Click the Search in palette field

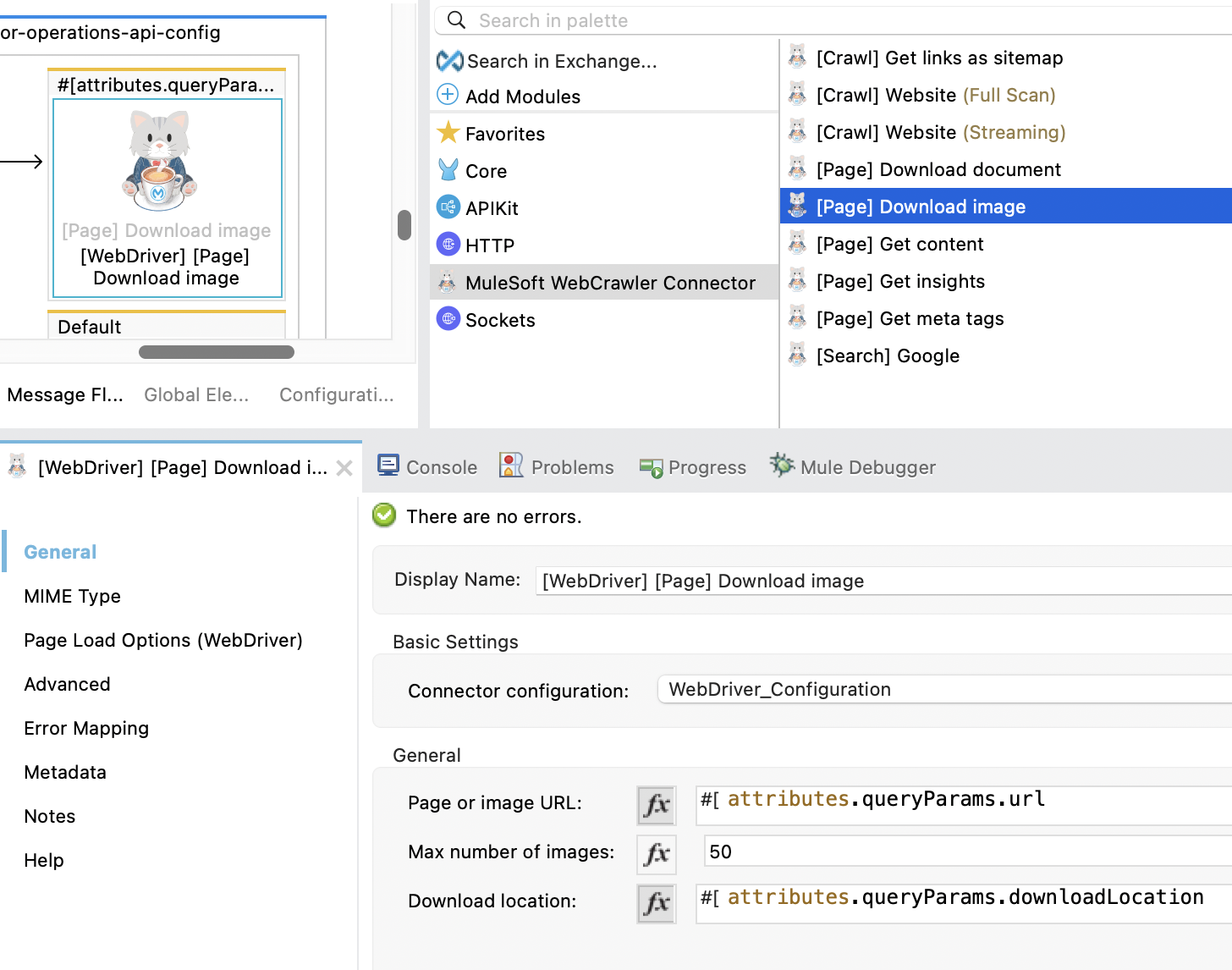point(833,20)
